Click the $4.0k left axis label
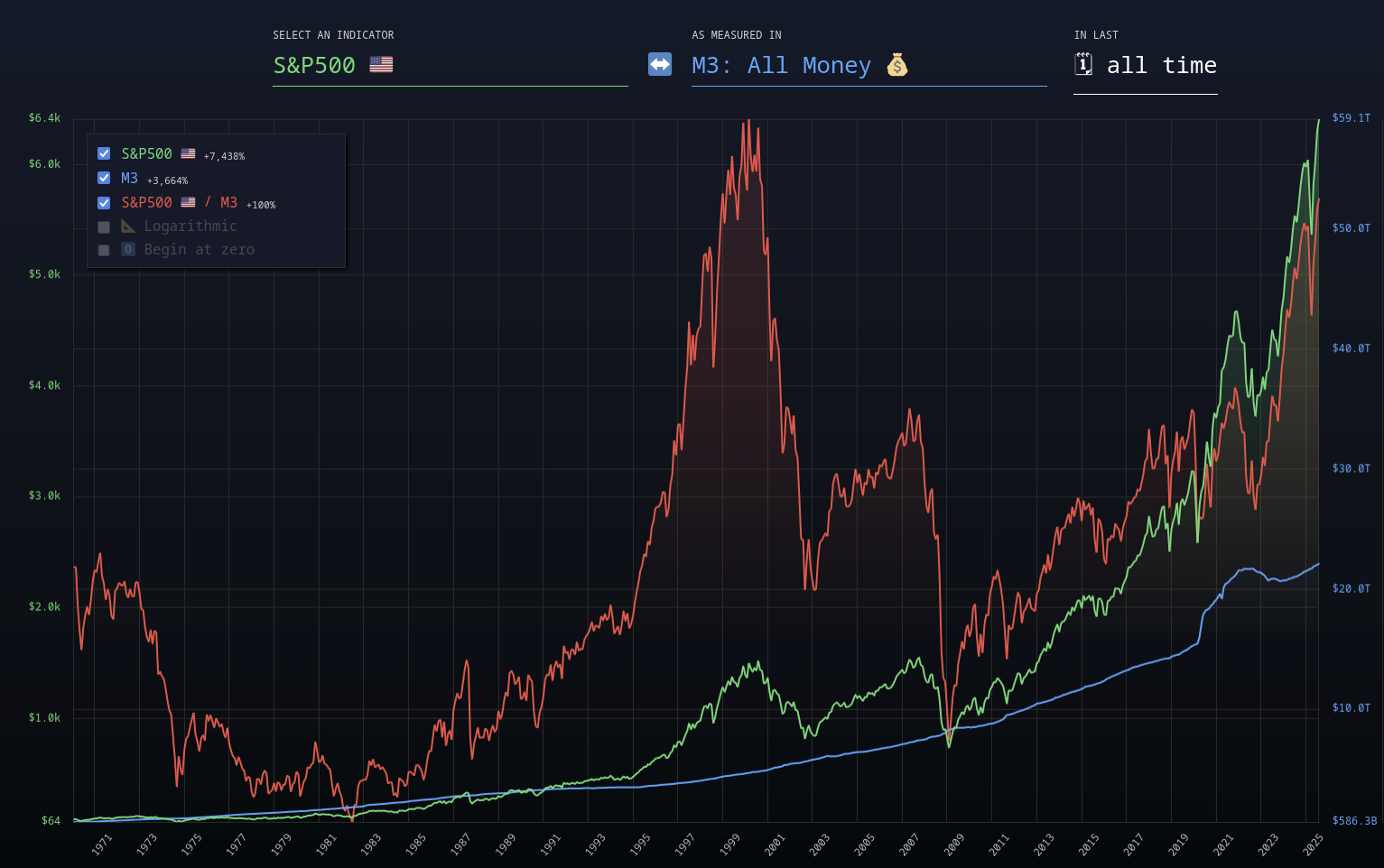1384x868 pixels. point(44,385)
